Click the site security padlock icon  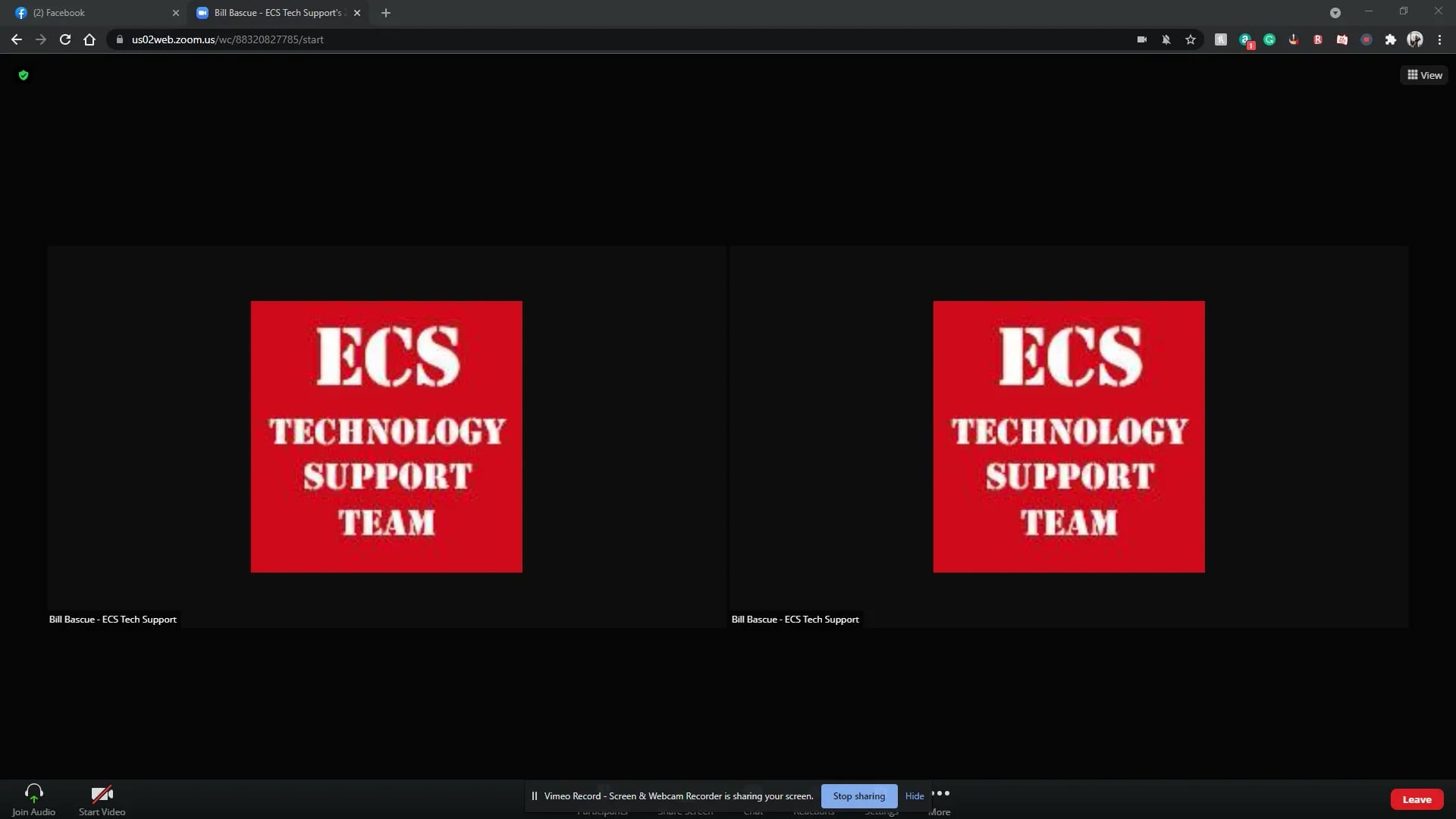point(119,39)
